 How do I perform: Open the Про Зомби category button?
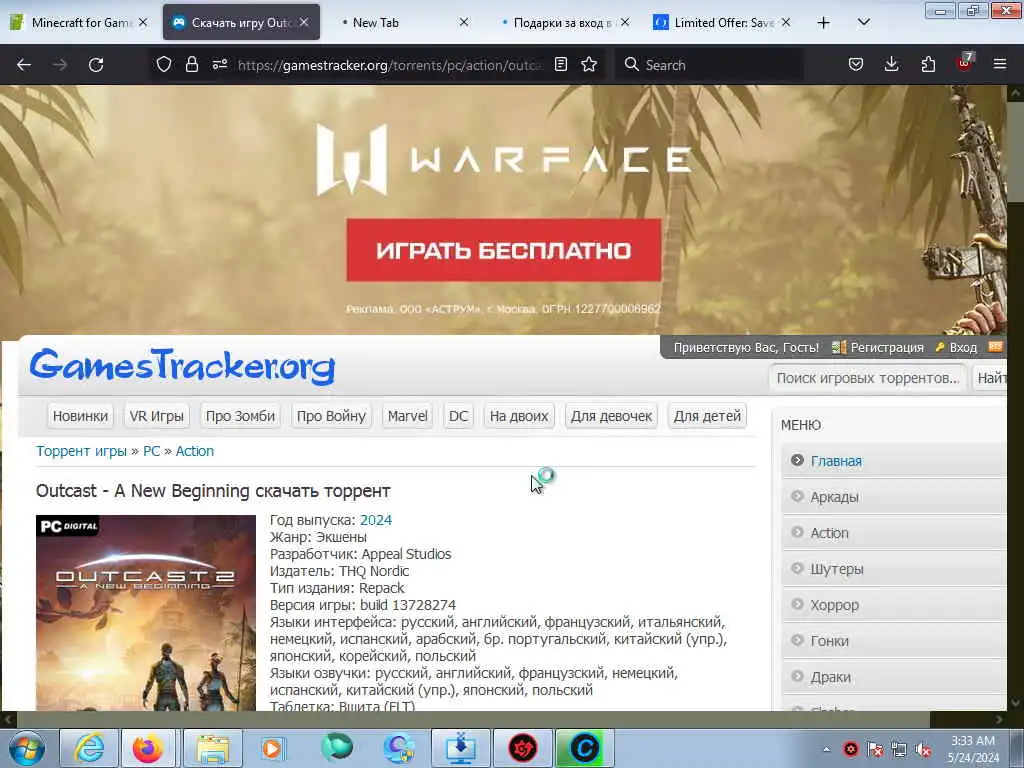(x=240, y=416)
